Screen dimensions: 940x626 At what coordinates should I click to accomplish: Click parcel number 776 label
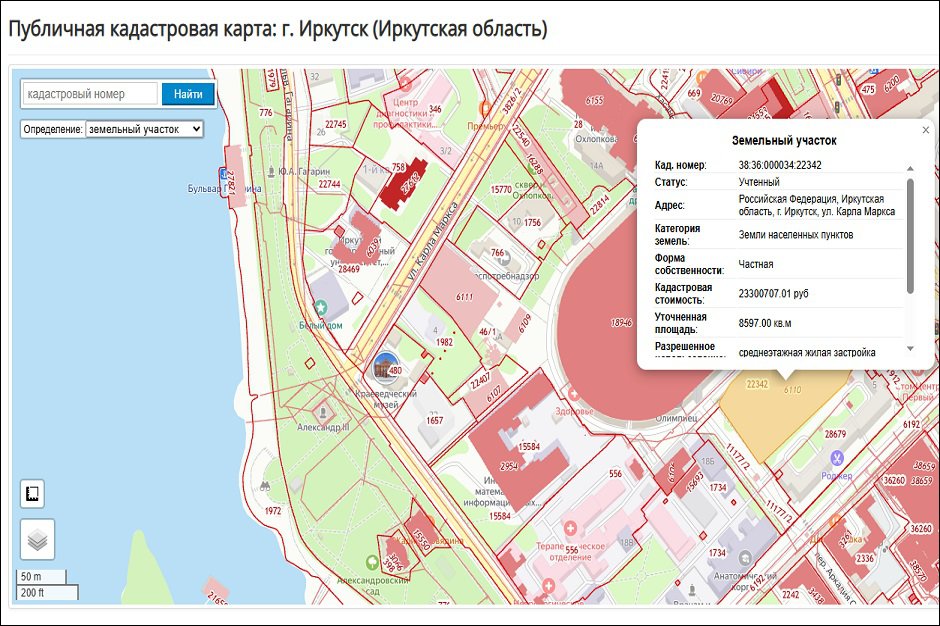[266, 112]
